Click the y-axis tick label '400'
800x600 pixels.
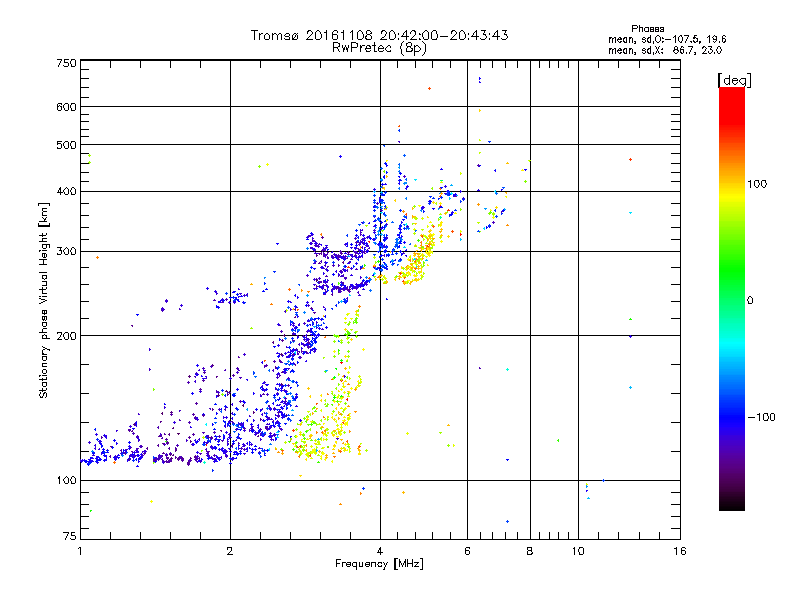tap(66, 191)
